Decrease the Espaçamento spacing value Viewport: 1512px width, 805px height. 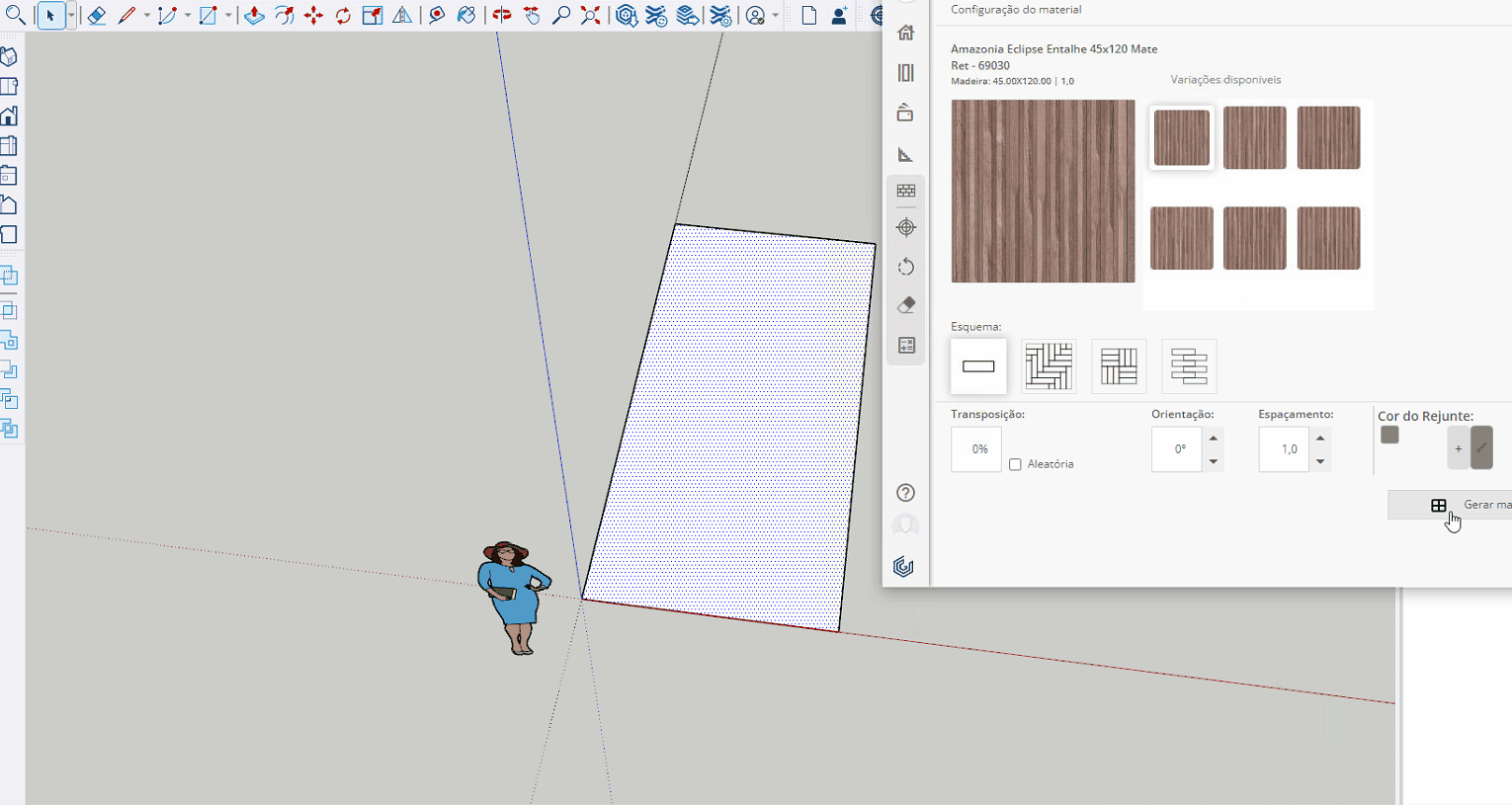point(1320,461)
